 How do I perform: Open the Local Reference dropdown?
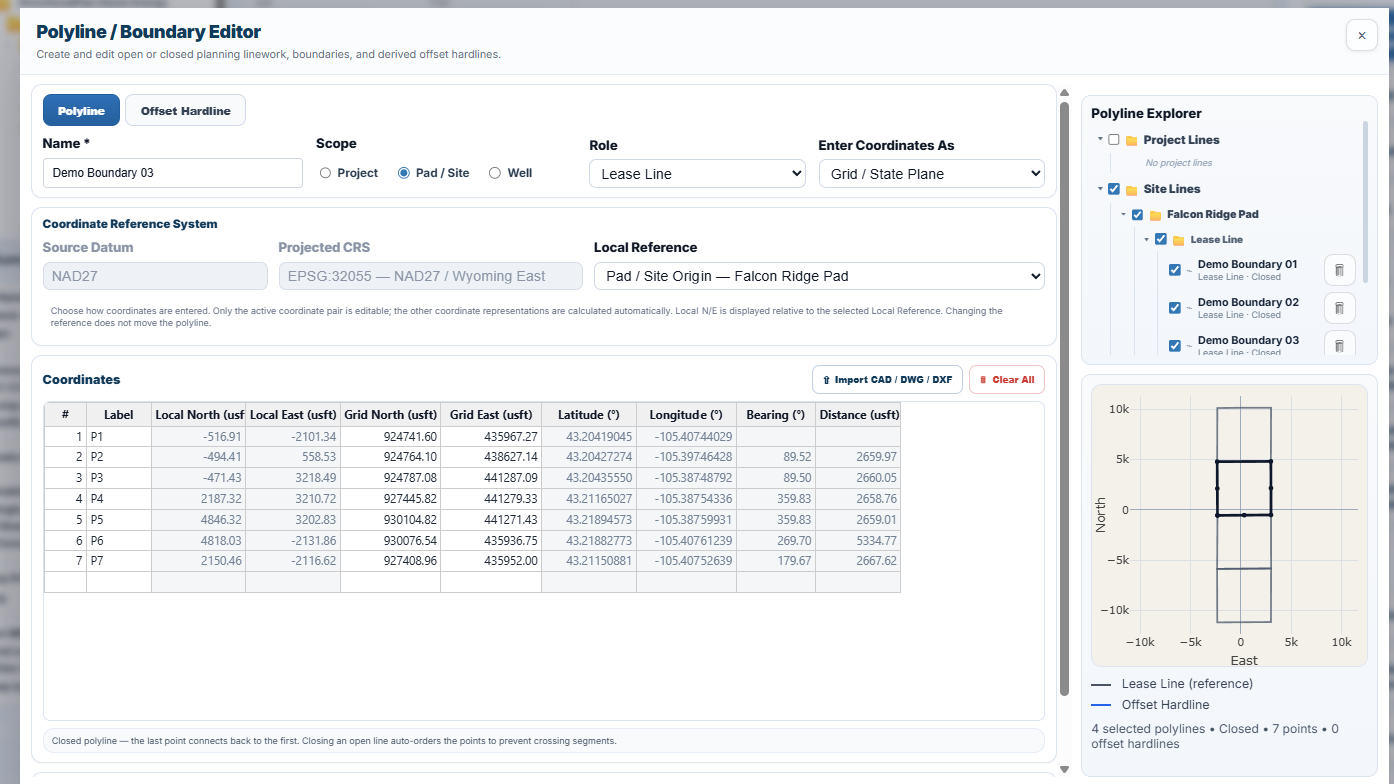[819, 276]
